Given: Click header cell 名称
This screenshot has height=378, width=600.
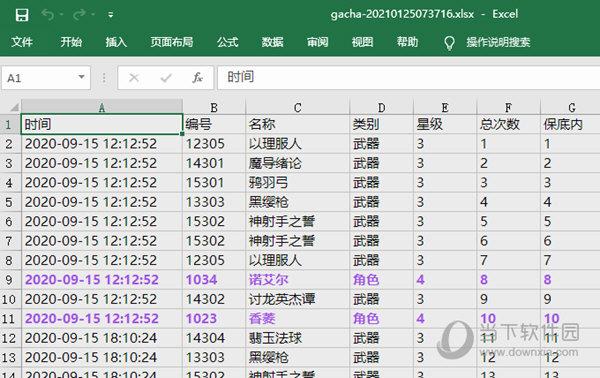Looking at the screenshot, I should click(297, 124).
